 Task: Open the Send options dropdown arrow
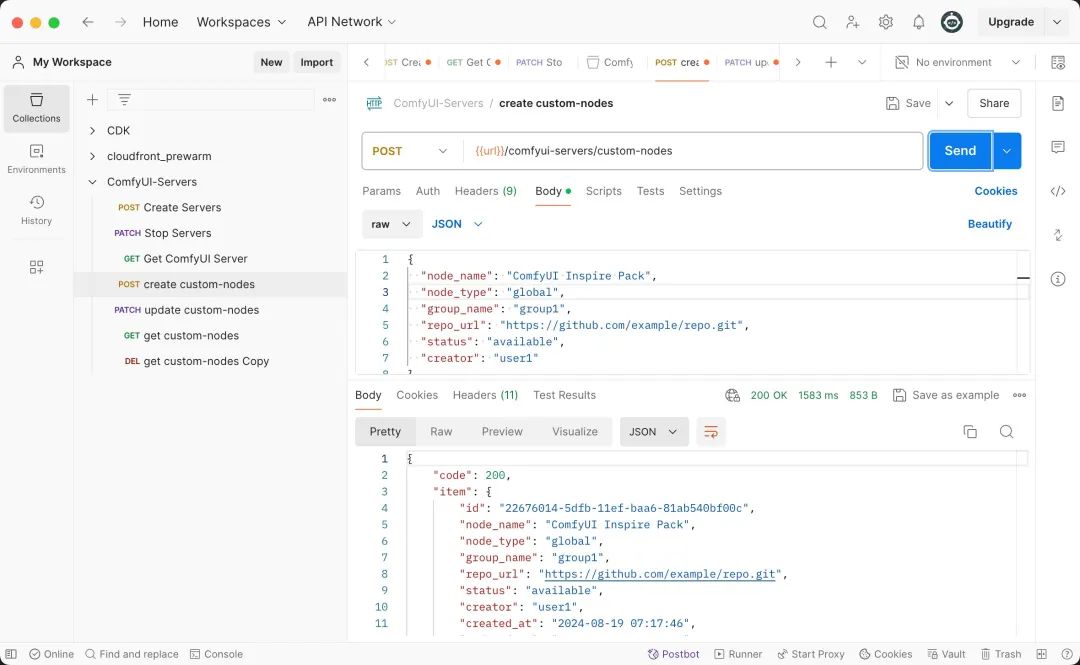[1007, 151]
